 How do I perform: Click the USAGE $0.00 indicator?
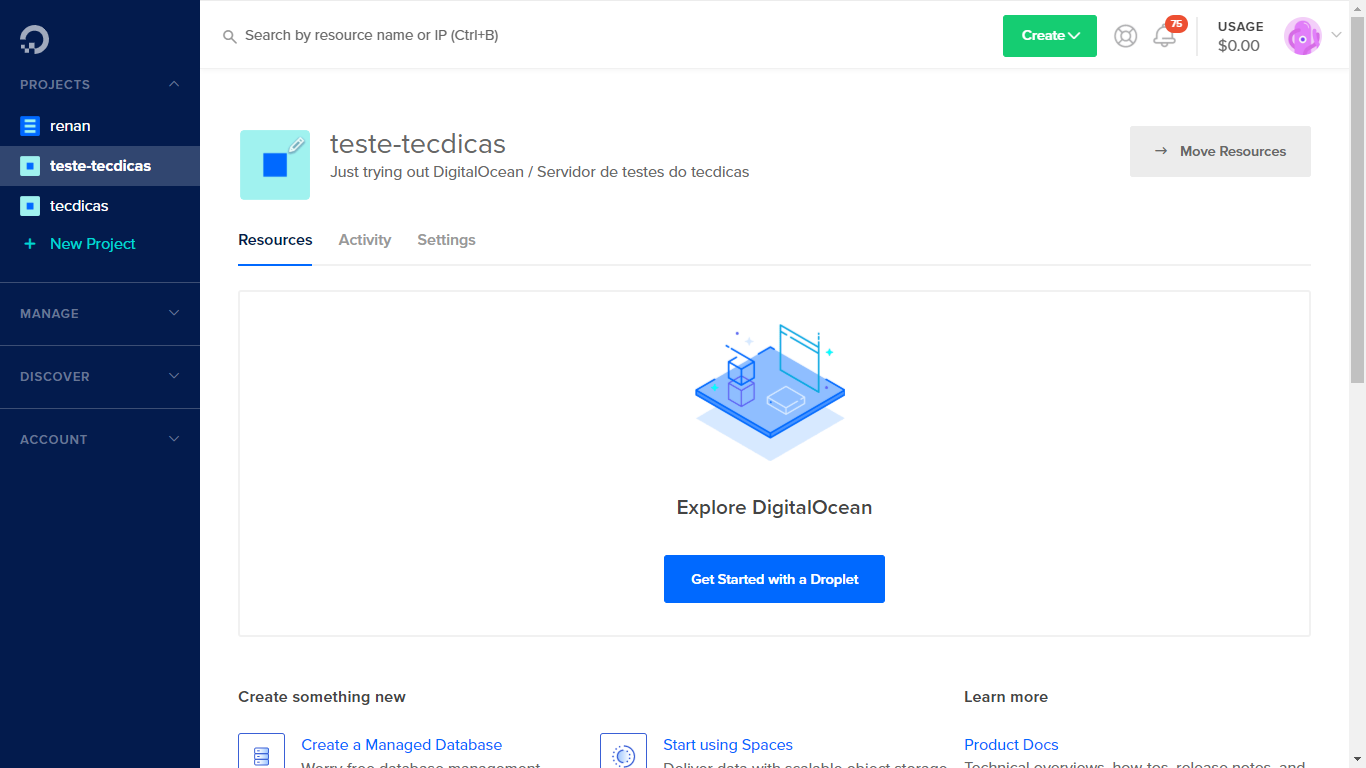(1240, 36)
